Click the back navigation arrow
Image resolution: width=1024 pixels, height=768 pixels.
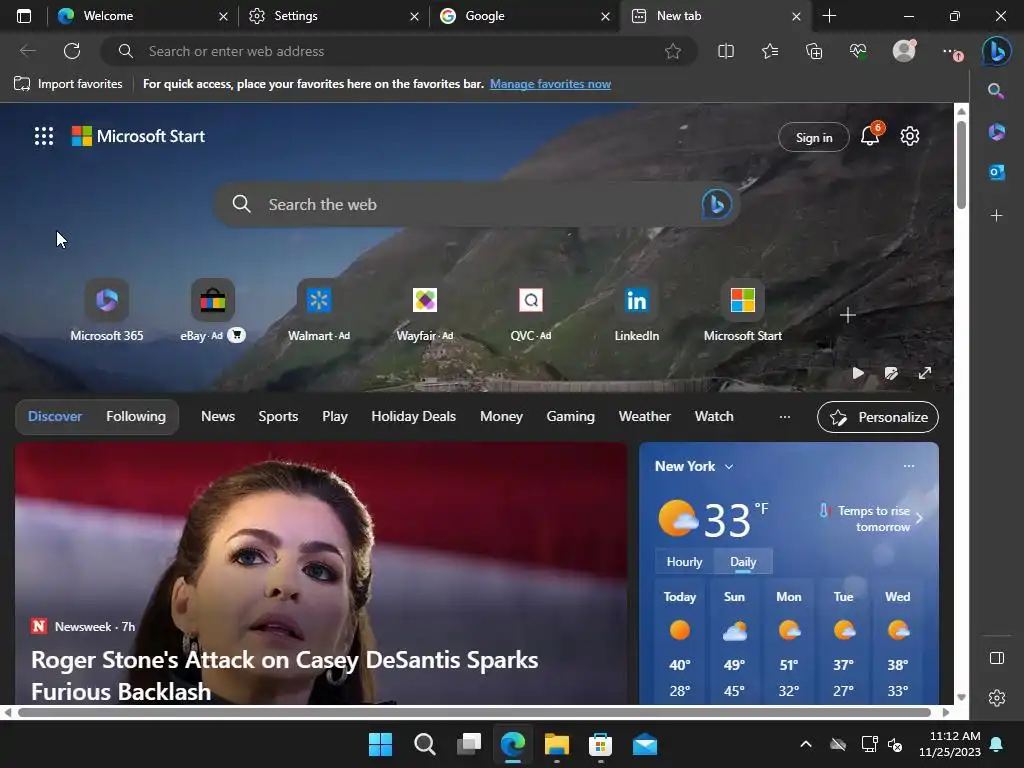tap(27, 51)
